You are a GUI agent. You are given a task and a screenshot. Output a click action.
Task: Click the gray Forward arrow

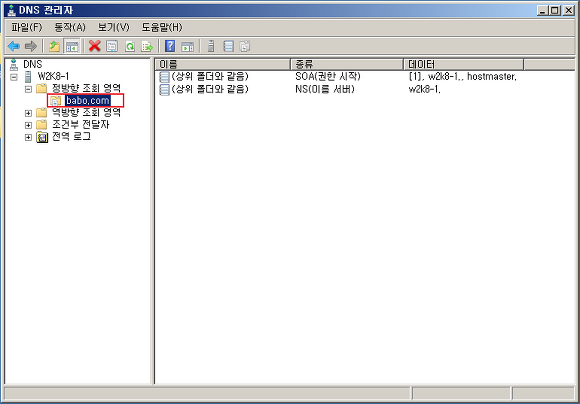pyautogui.click(x=31, y=46)
